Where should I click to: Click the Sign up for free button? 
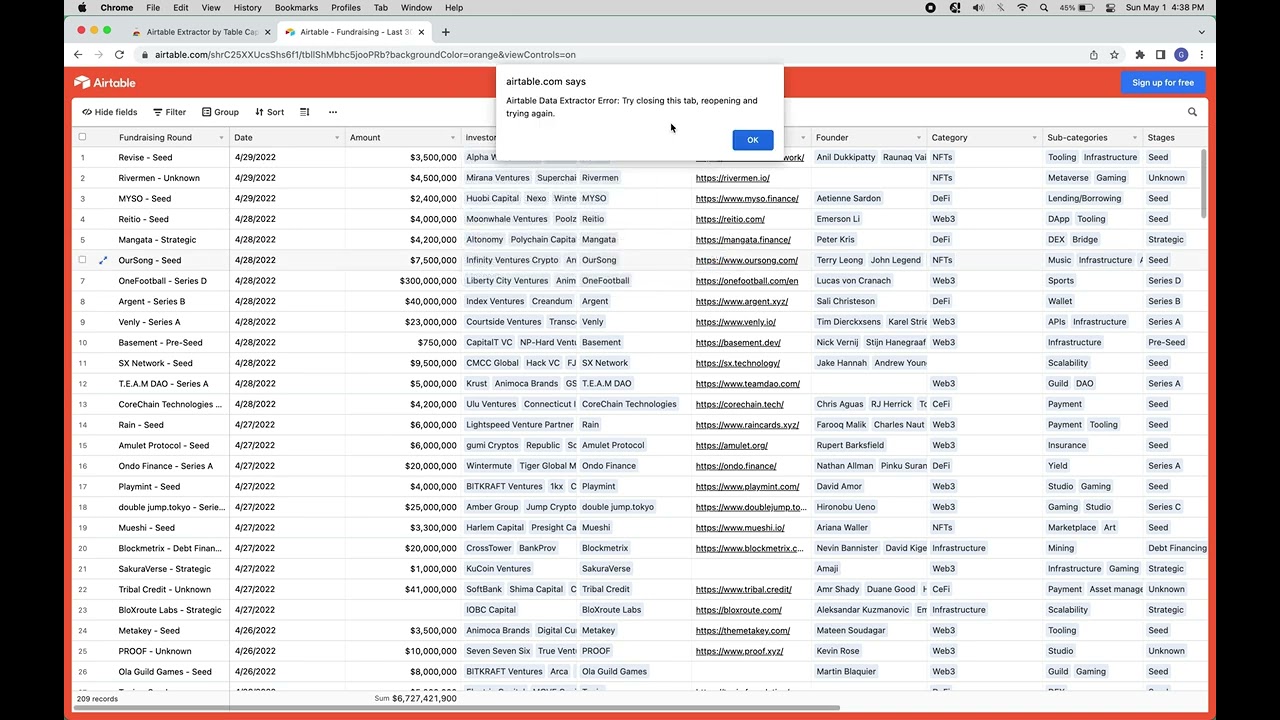1163,83
